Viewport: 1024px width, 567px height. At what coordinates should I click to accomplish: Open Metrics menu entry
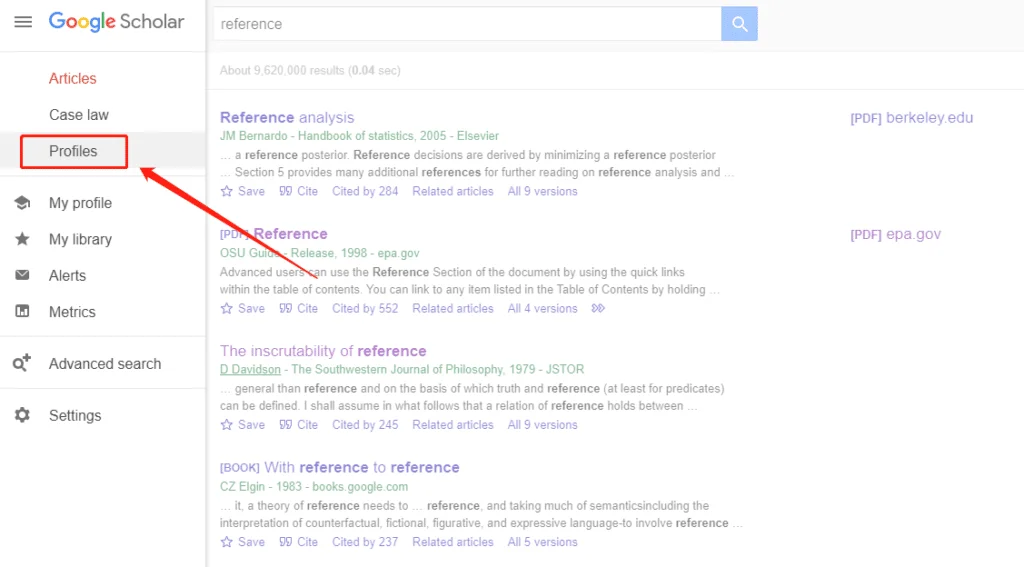pos(72,312)
